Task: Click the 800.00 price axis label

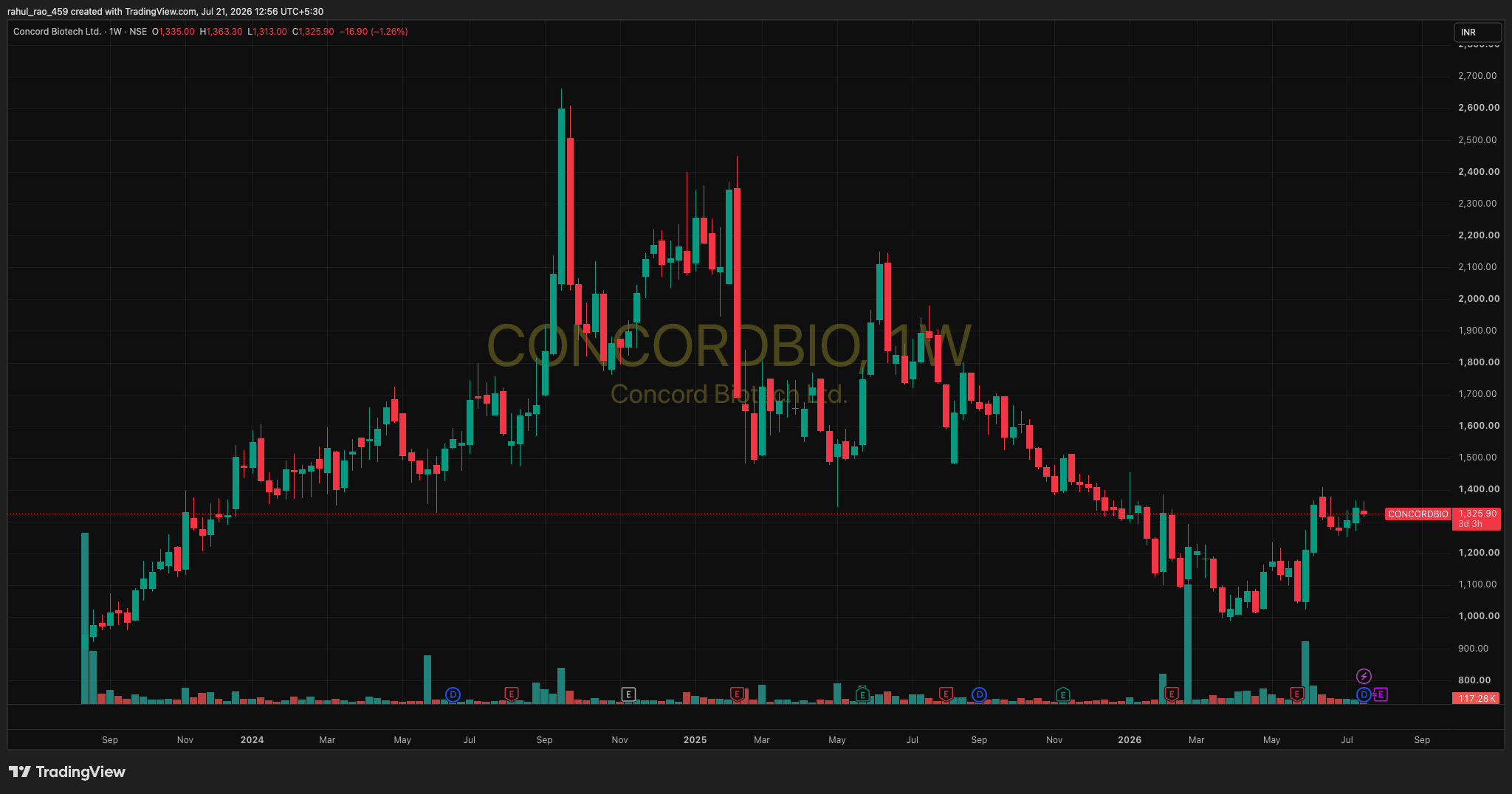Action: (1474, 680)
